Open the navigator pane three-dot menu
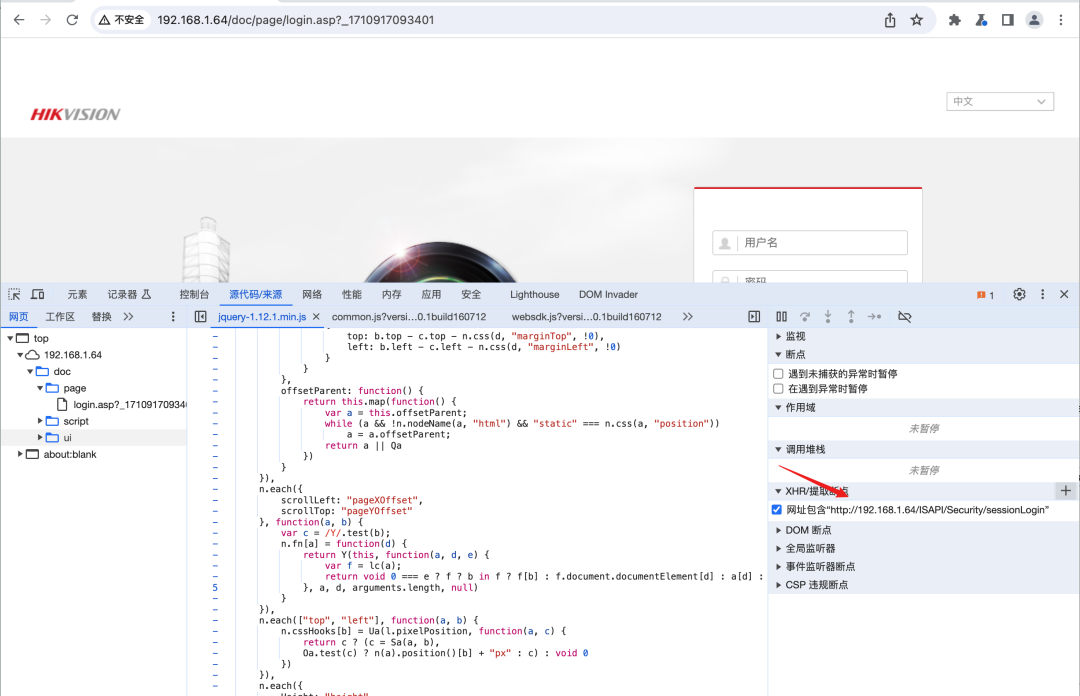The image size is (1080, 696). point(173,316)
